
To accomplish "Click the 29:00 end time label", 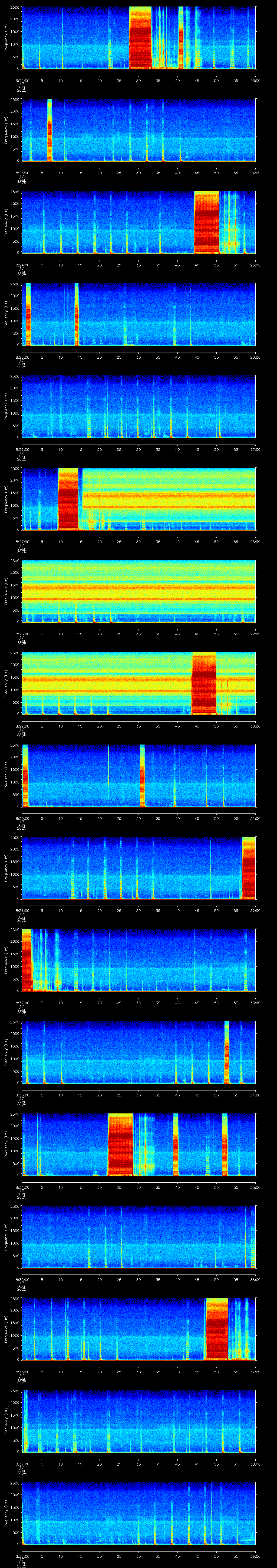I will (x=255, y=634).
